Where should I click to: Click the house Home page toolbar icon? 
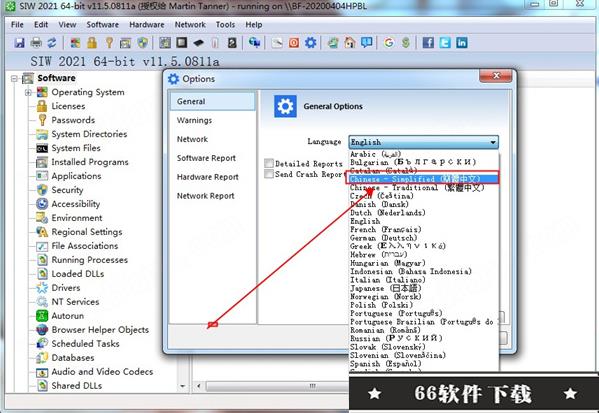coord(350,42)
